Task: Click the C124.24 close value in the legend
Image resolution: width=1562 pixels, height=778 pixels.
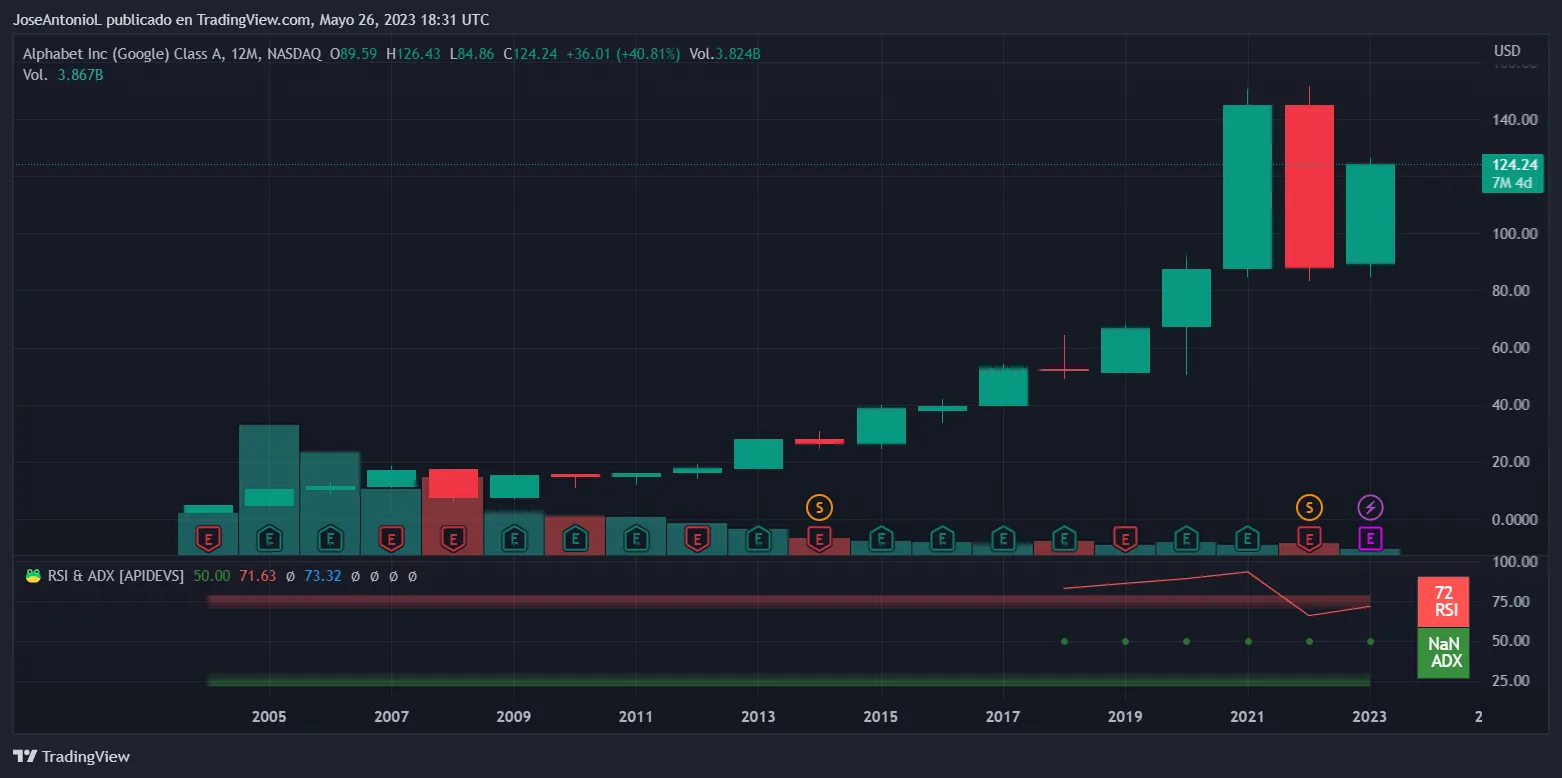Action: (528, 54)
